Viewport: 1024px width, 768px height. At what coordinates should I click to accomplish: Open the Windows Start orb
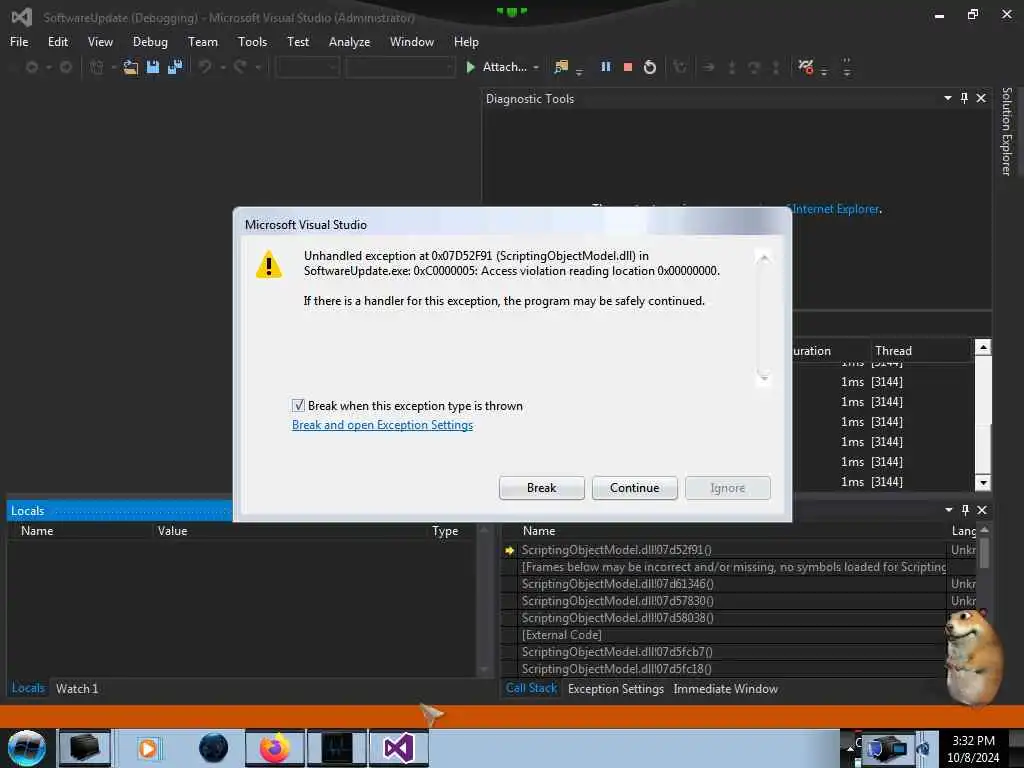pyautogui.click(x=27, y=748)
